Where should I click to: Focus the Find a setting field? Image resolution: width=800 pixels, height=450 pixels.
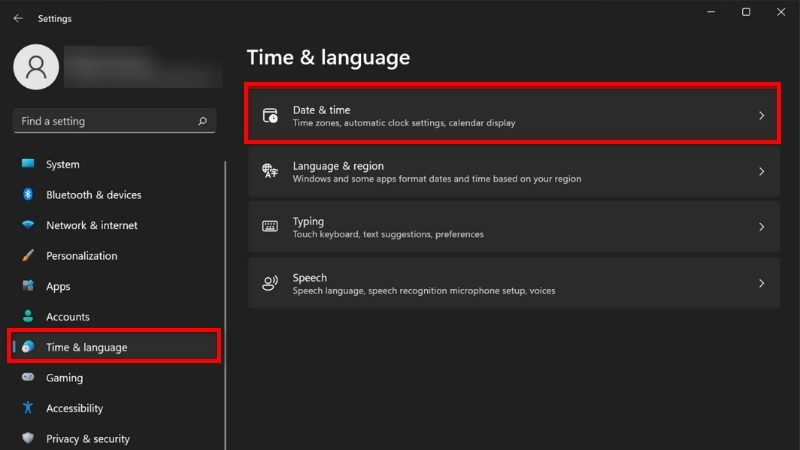[114, 121]
